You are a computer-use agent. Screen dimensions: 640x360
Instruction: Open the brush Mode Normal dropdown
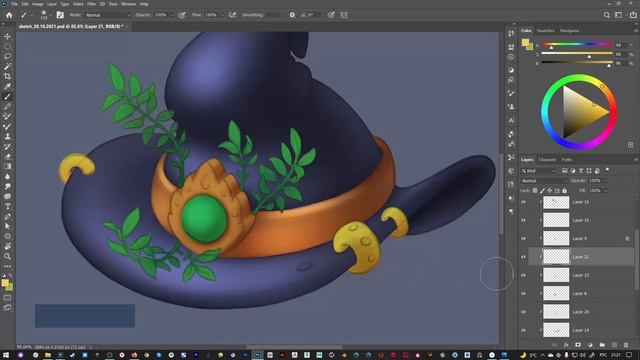(x=108, y=15)
